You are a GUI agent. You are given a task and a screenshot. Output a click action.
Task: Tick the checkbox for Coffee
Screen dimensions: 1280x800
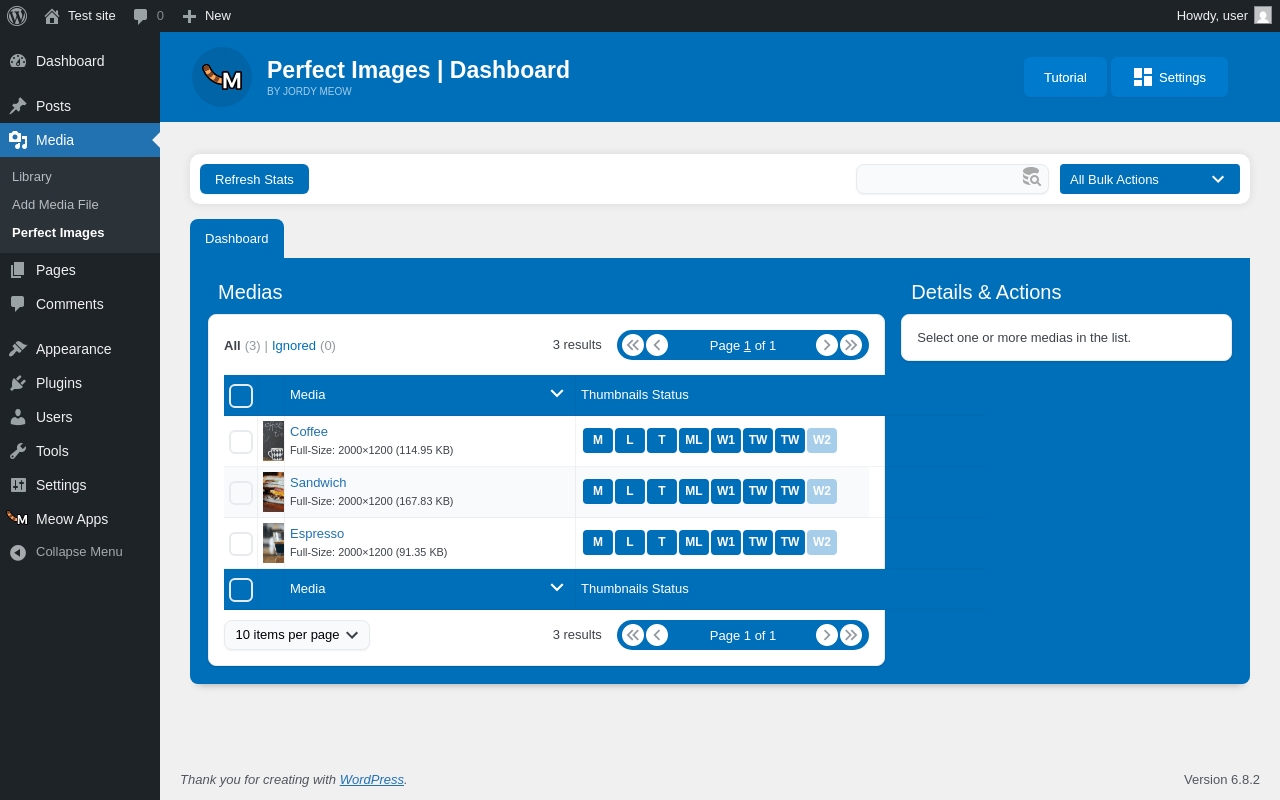coord(241,442)
